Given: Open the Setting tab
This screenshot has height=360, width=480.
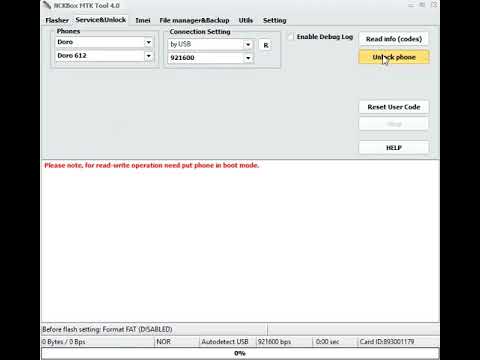Looking at the screenshot, I should click(x=274, y=20).
